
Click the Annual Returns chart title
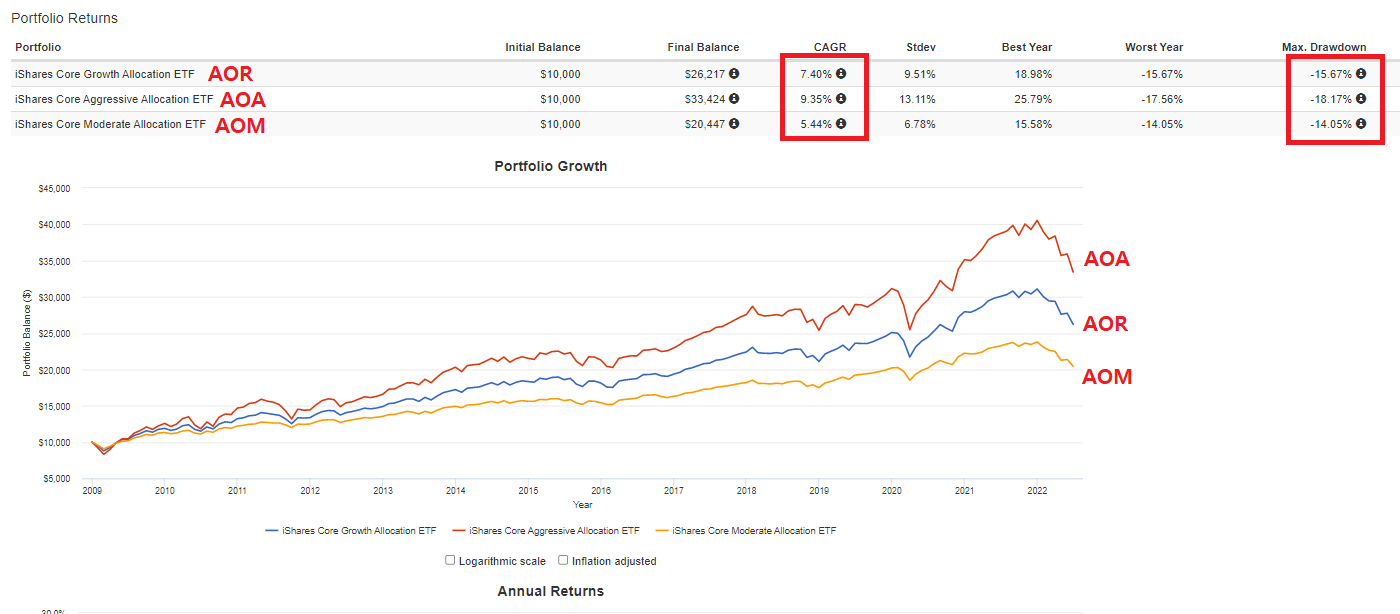551,591
